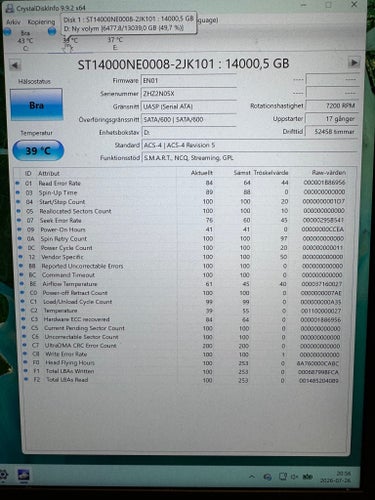This screenshot has width=375, height=500.
Task: Select the Current Pending Sector Count row
Action: pos(182,328)
